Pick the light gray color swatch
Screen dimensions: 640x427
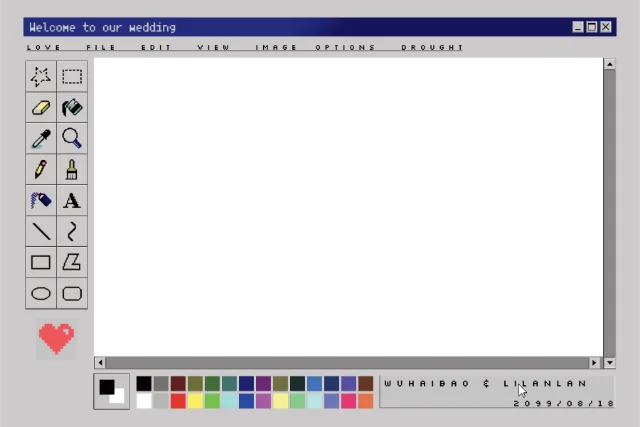161,401
